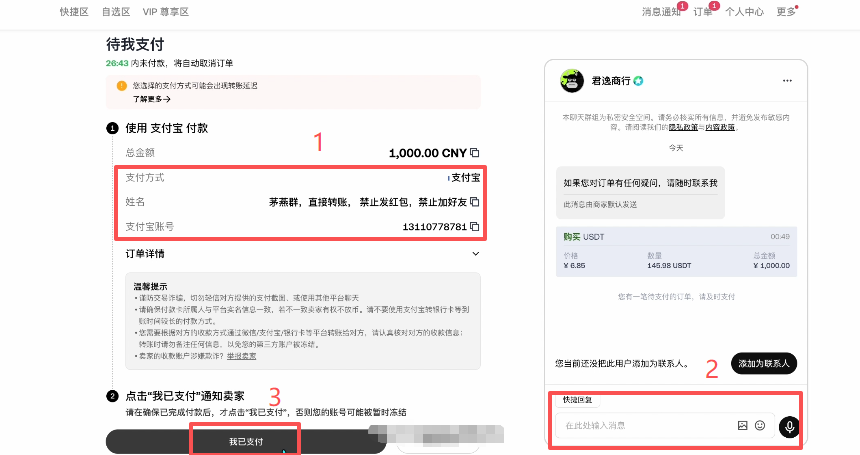Tap the black microphone voice button
Image resolution: width=860 pixels, height=455 pixels.
789,426
